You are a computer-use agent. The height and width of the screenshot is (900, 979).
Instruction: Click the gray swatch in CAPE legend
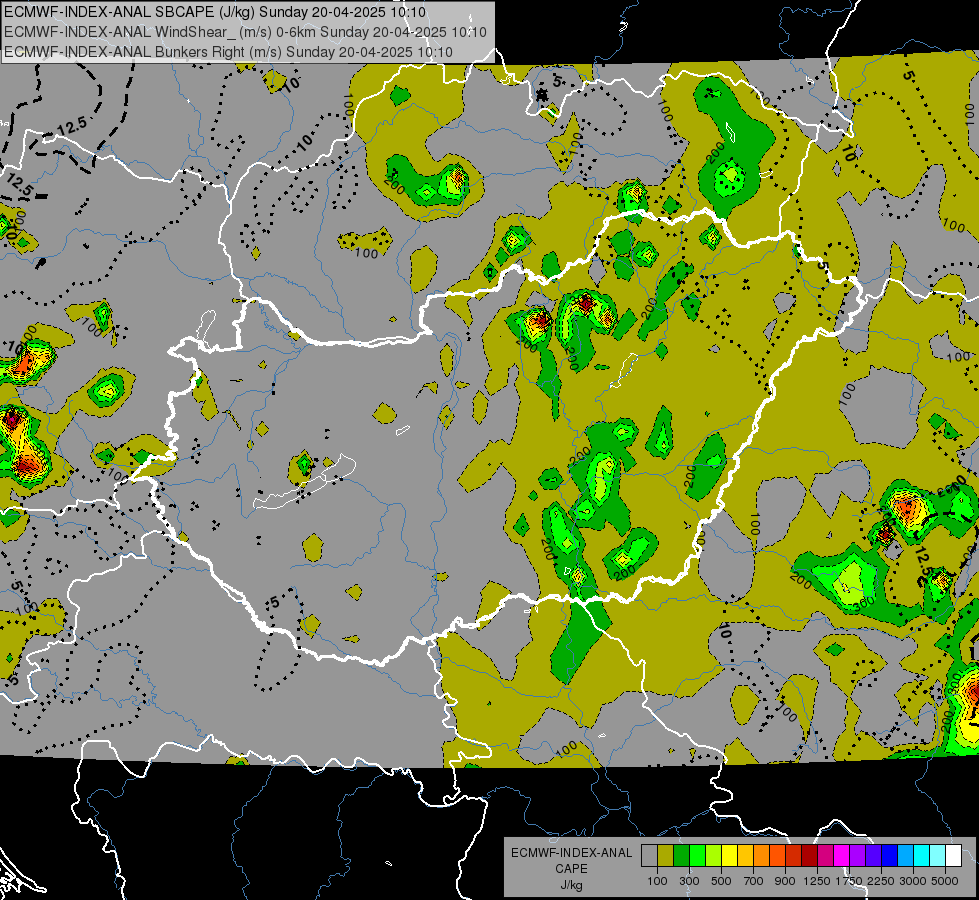[x=649, y=855]
